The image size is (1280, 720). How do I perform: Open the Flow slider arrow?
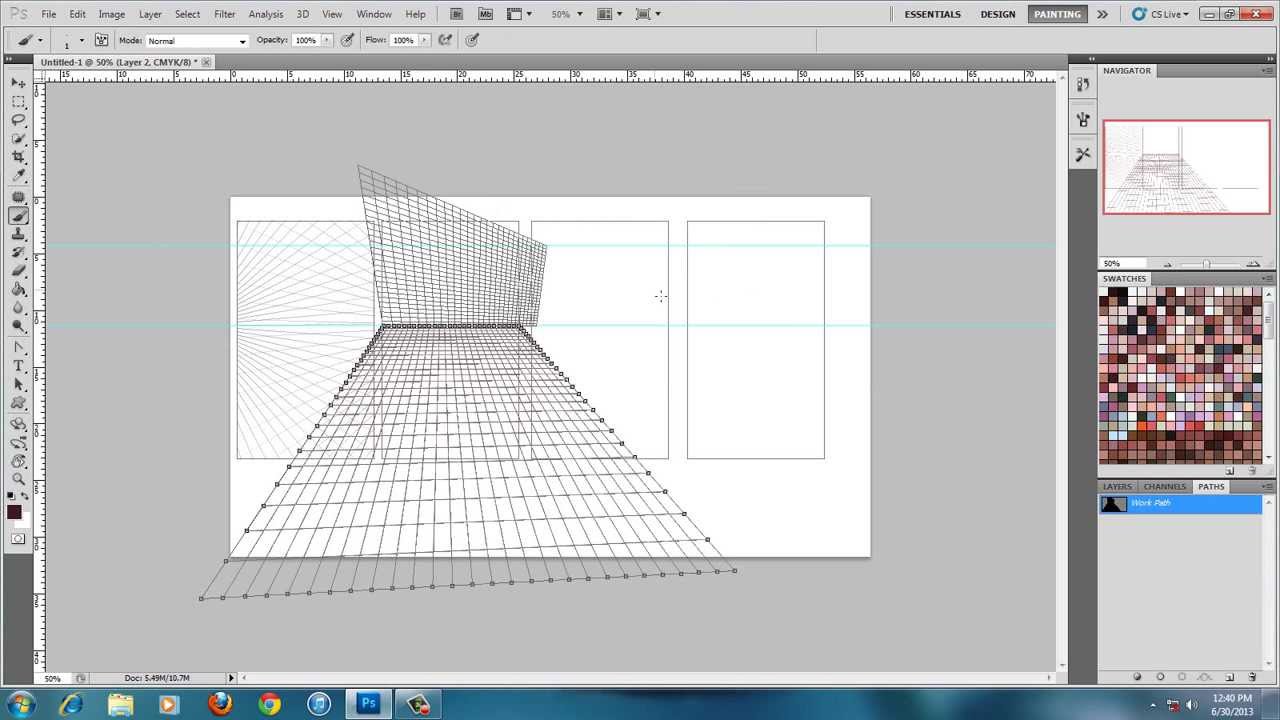424,40
